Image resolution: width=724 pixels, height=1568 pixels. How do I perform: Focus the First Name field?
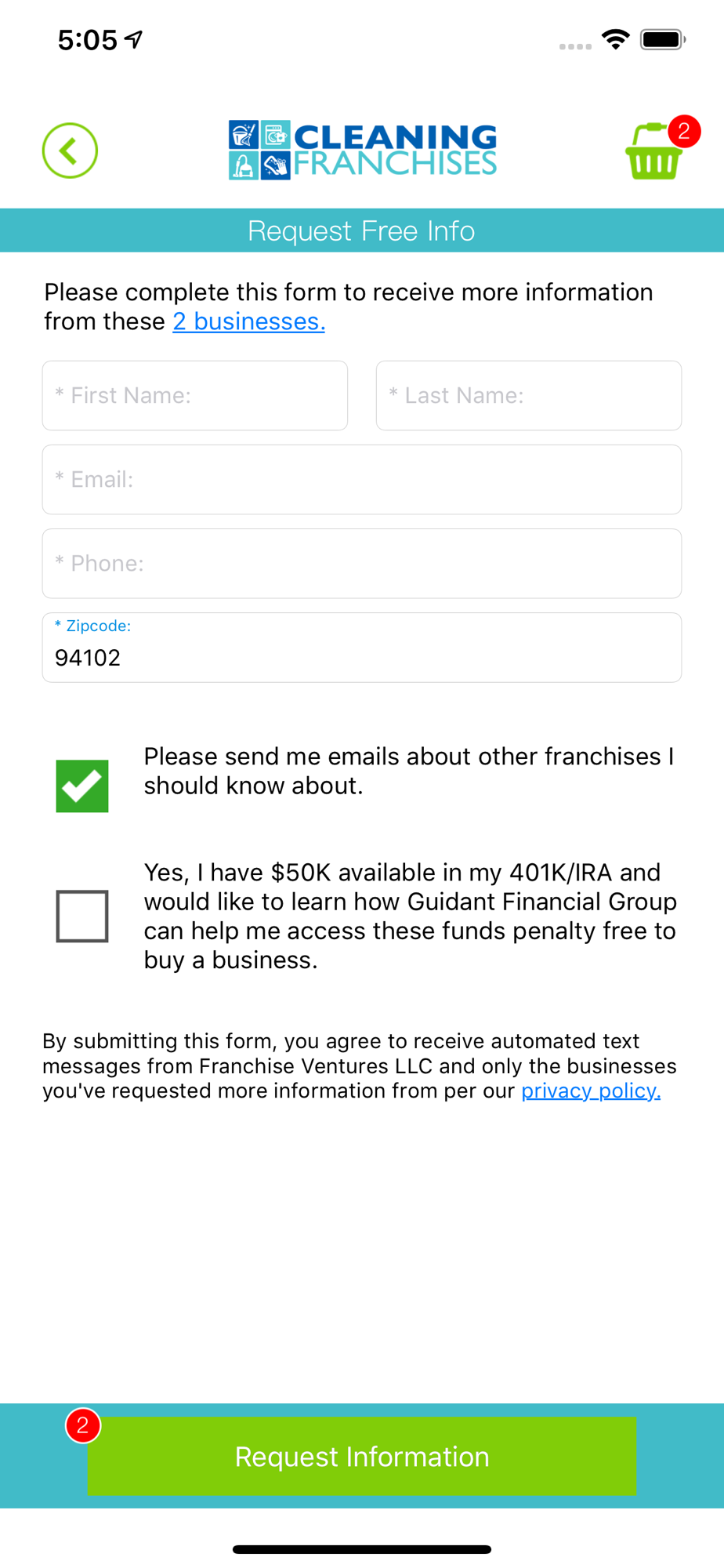[195, 395]
